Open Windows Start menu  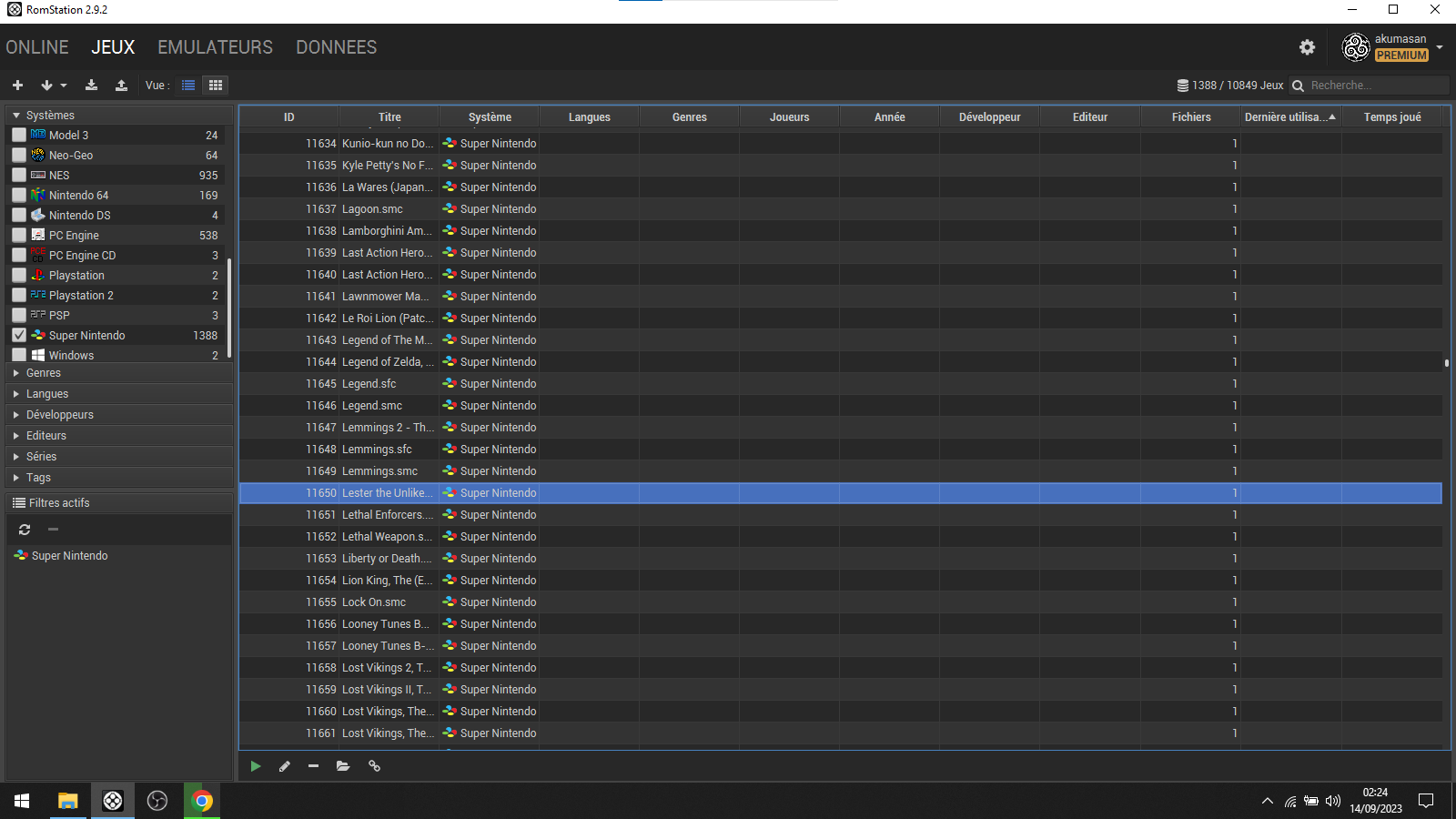coord(22,801)
